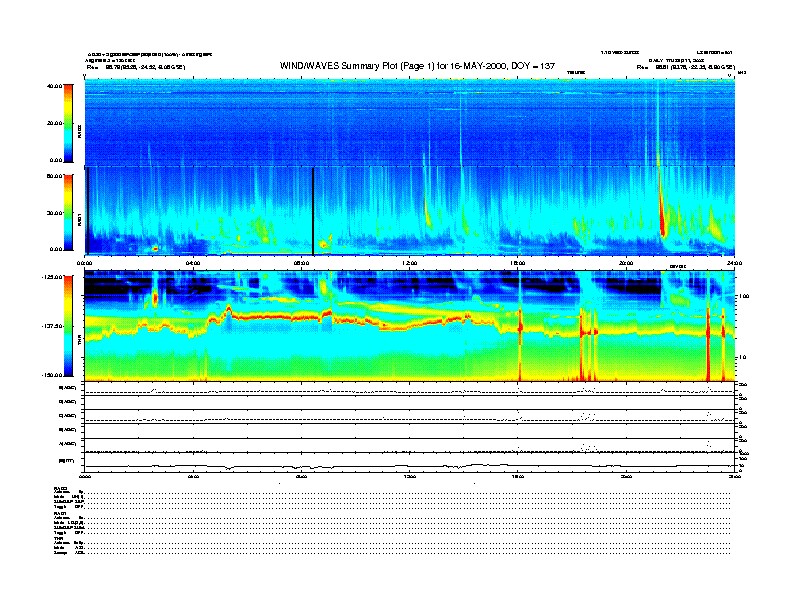Click the 24:00 tick label beneath the RAD1 spectrogram
Viewport: 792px width, 612px height.
734,263
